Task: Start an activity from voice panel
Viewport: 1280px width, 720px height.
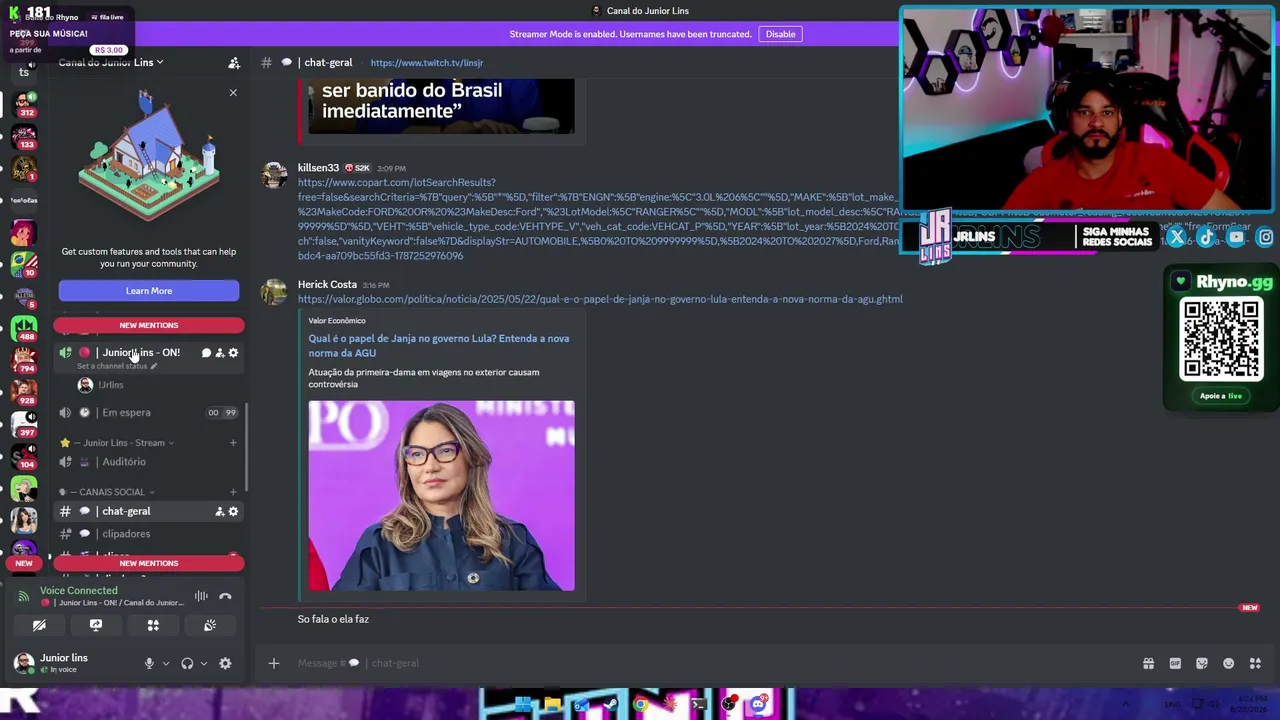Action: 153,625
